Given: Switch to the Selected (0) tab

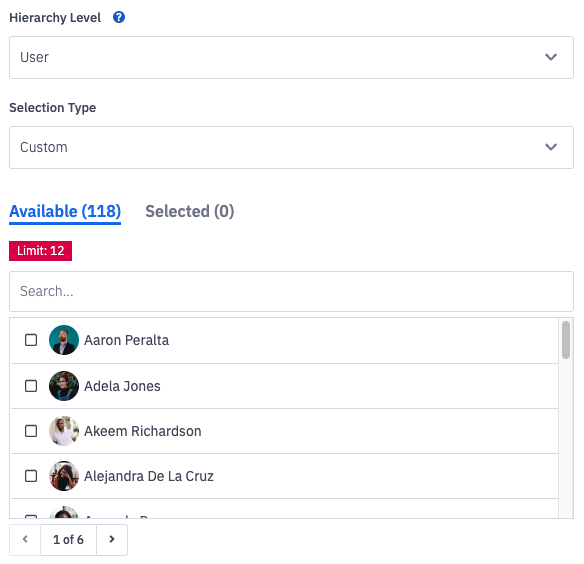Looking at the screenshot, I should [x=190, y=211].
